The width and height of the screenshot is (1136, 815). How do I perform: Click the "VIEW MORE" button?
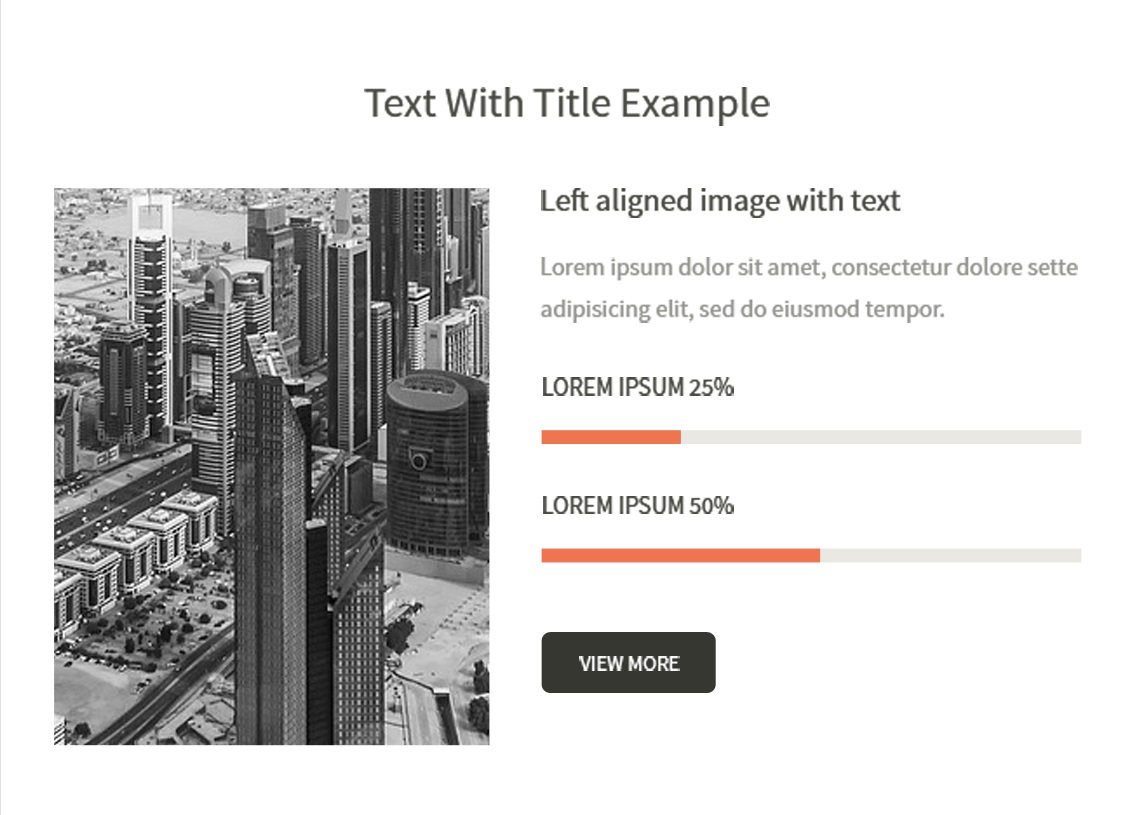(x=628, y=663)
